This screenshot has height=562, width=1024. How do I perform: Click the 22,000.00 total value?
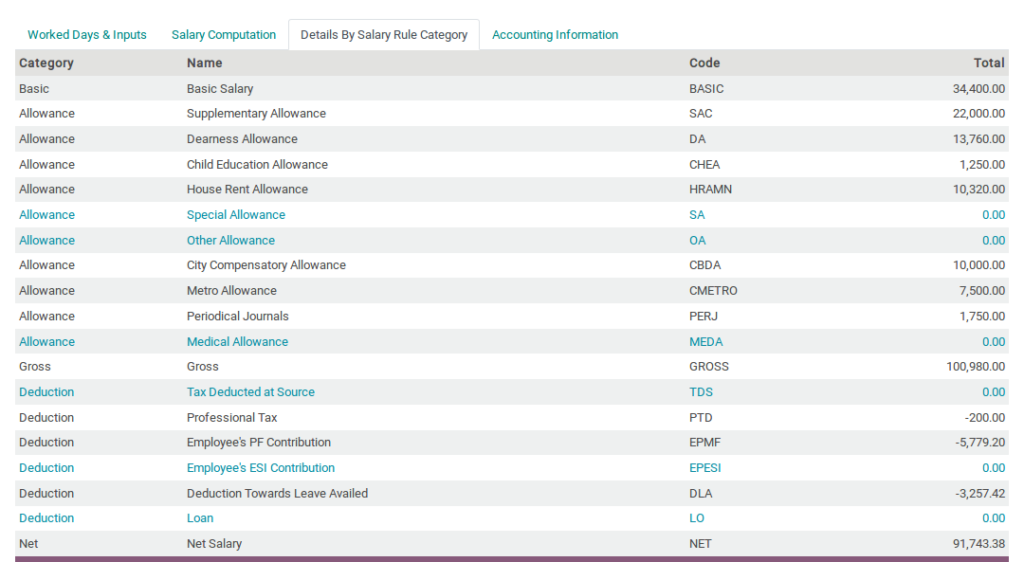pos(979,113)
